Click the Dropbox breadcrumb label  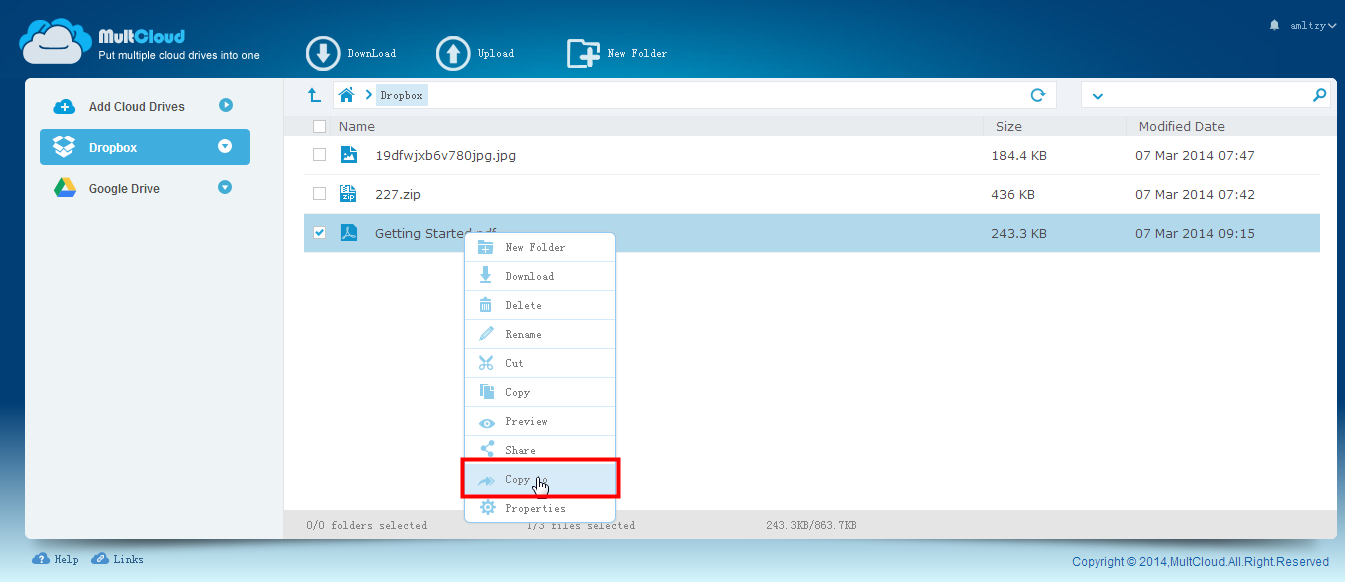pos(401,95)
